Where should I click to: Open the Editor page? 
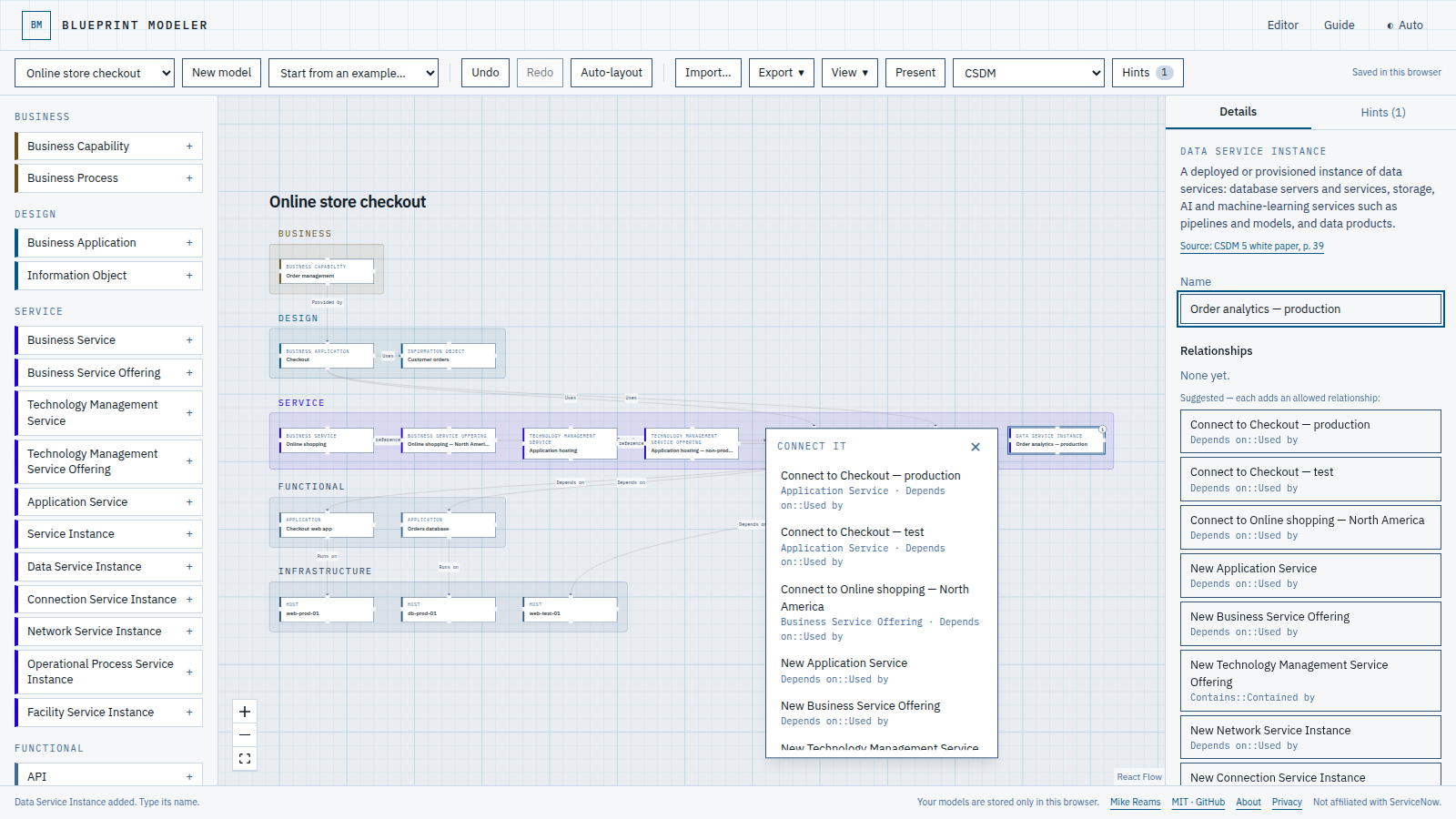click(1282, 25)
